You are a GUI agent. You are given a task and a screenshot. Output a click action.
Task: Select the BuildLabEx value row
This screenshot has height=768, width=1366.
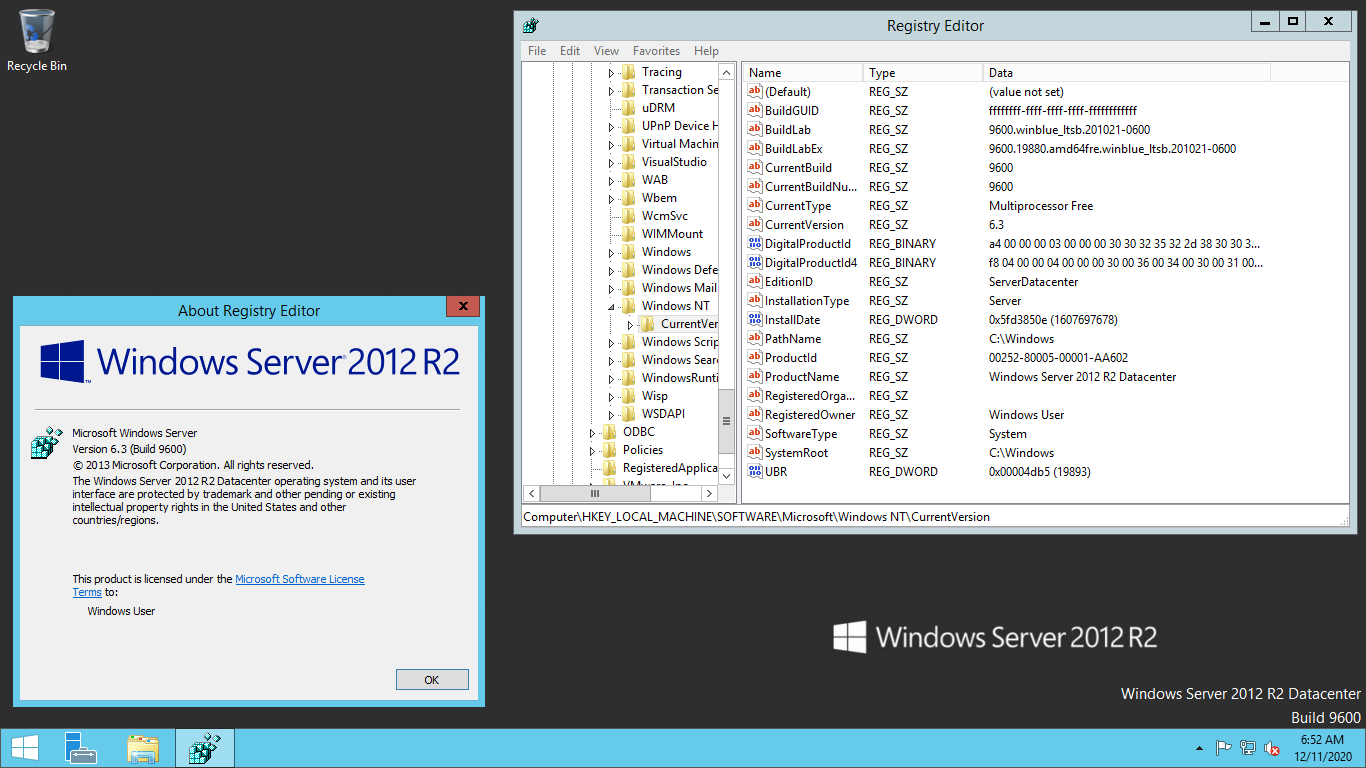click(x=1007, y=148)
